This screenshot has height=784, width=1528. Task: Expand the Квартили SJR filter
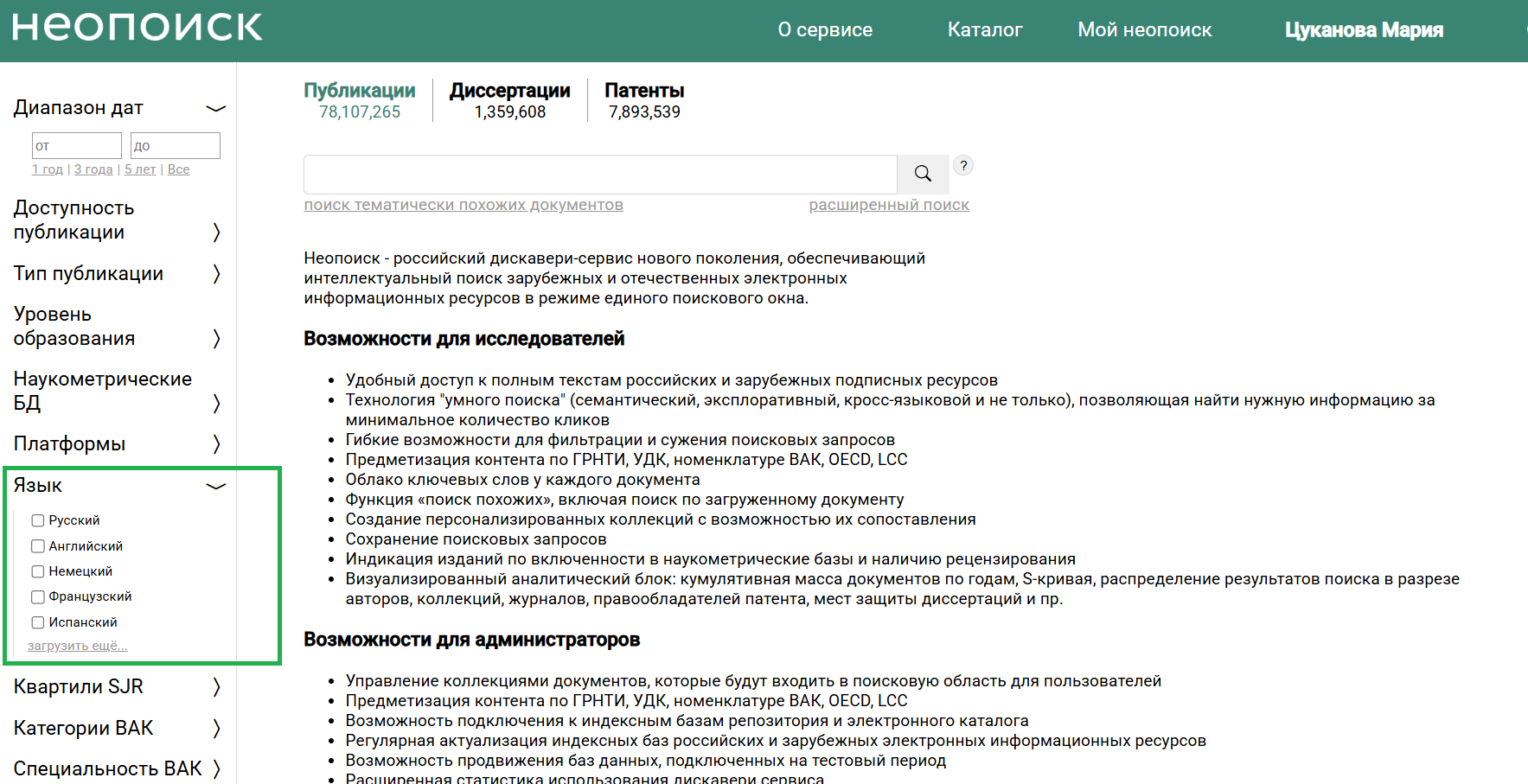(216, 686)
